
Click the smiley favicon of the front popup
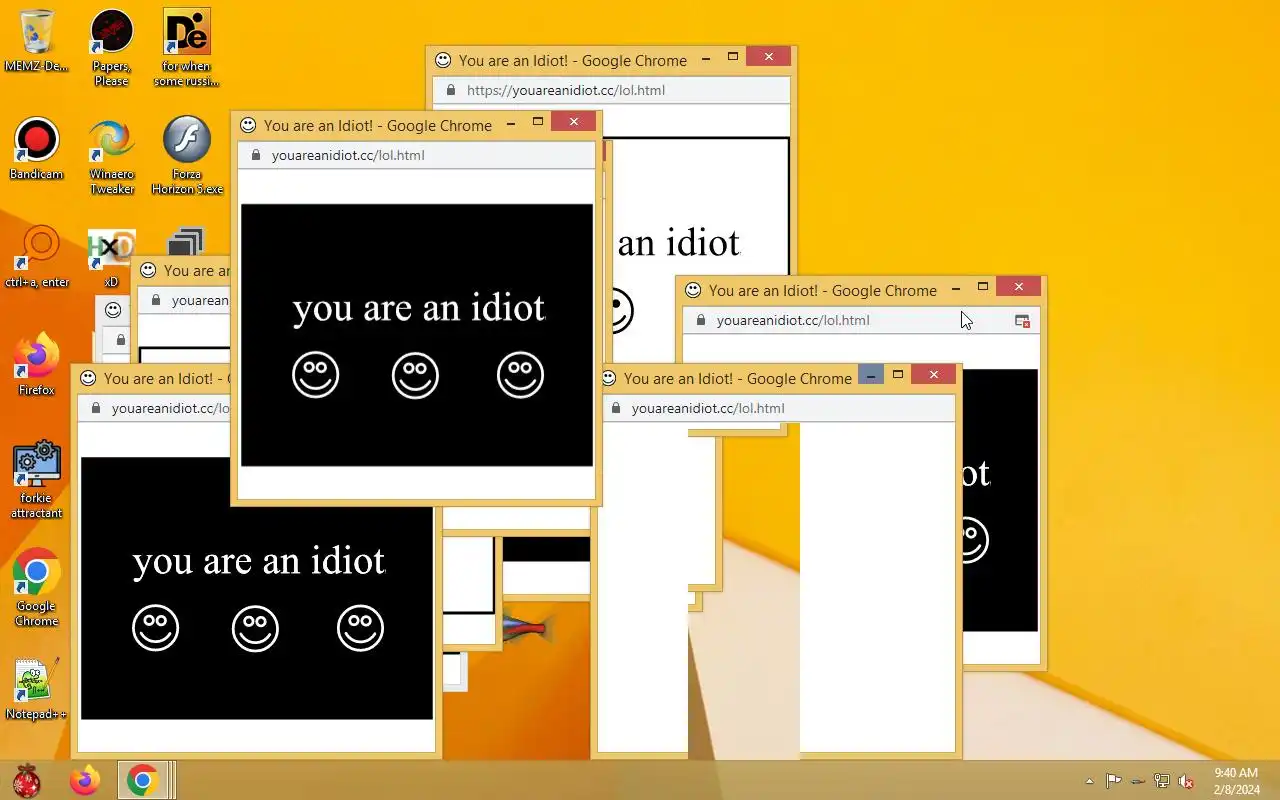[x=248, y=125]
